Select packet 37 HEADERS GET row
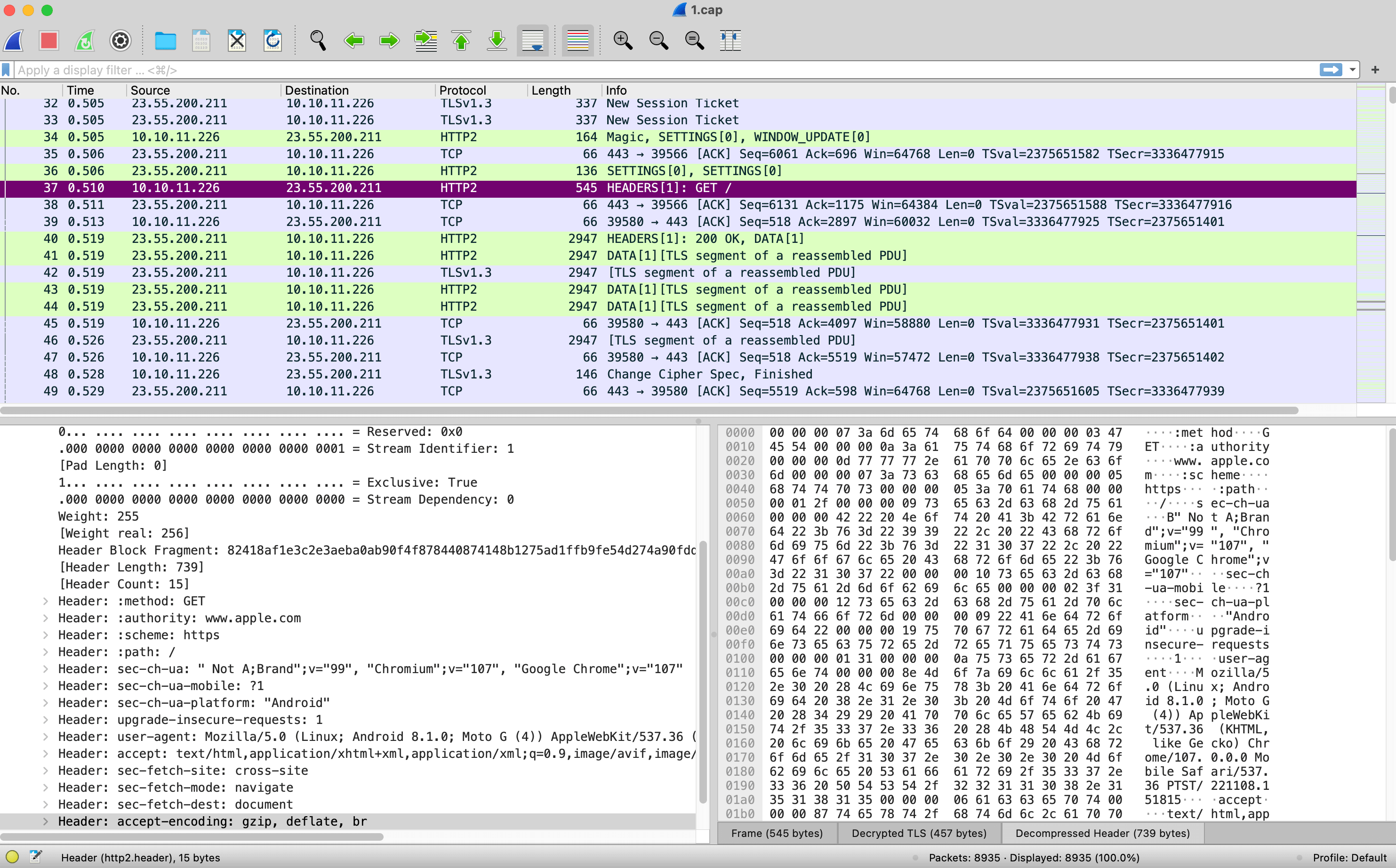The width and height of the screenshot is (1396, 868). pyautogui.click(x=678, y=188)
